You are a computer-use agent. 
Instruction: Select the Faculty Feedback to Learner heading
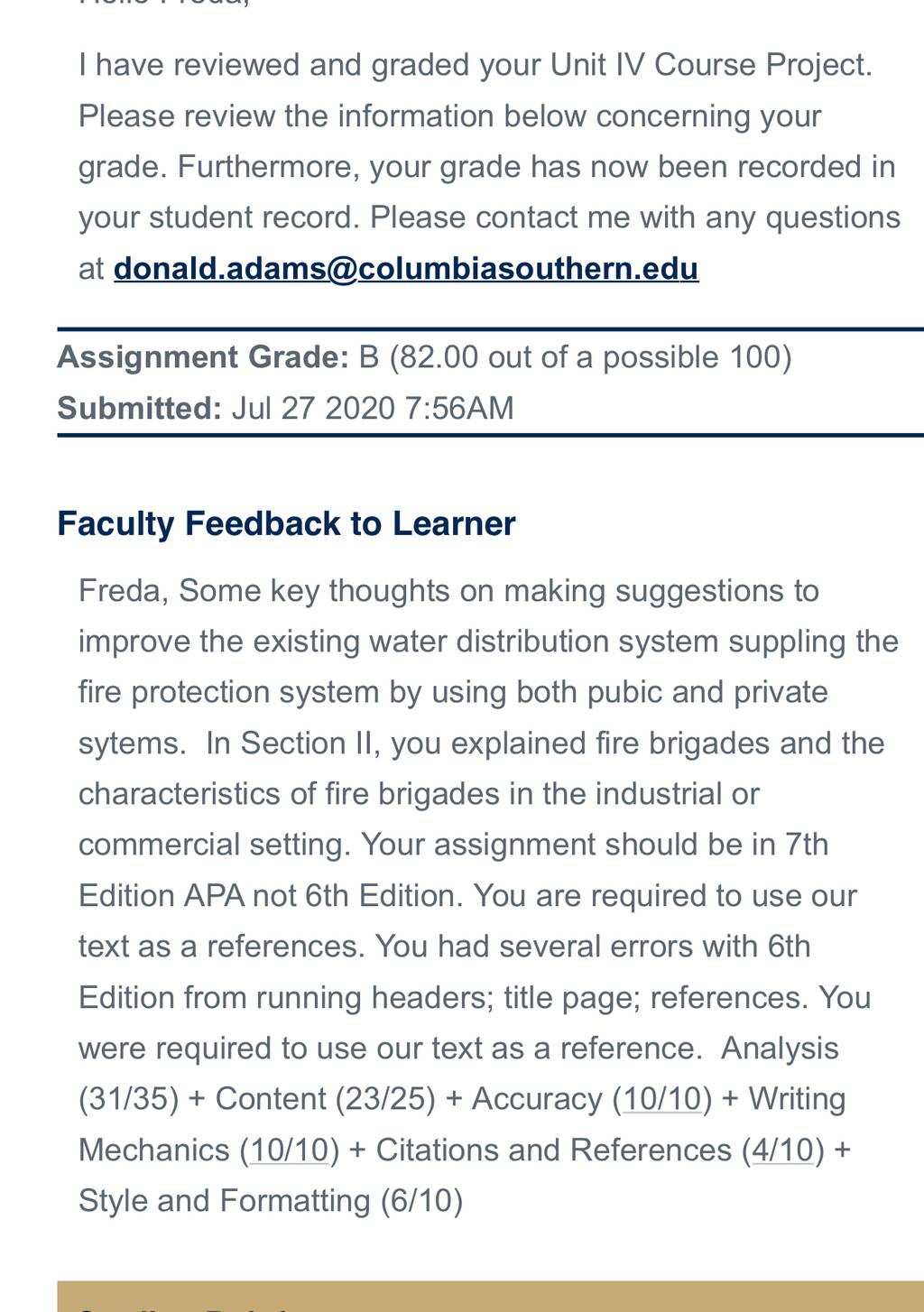coord(286,523)
